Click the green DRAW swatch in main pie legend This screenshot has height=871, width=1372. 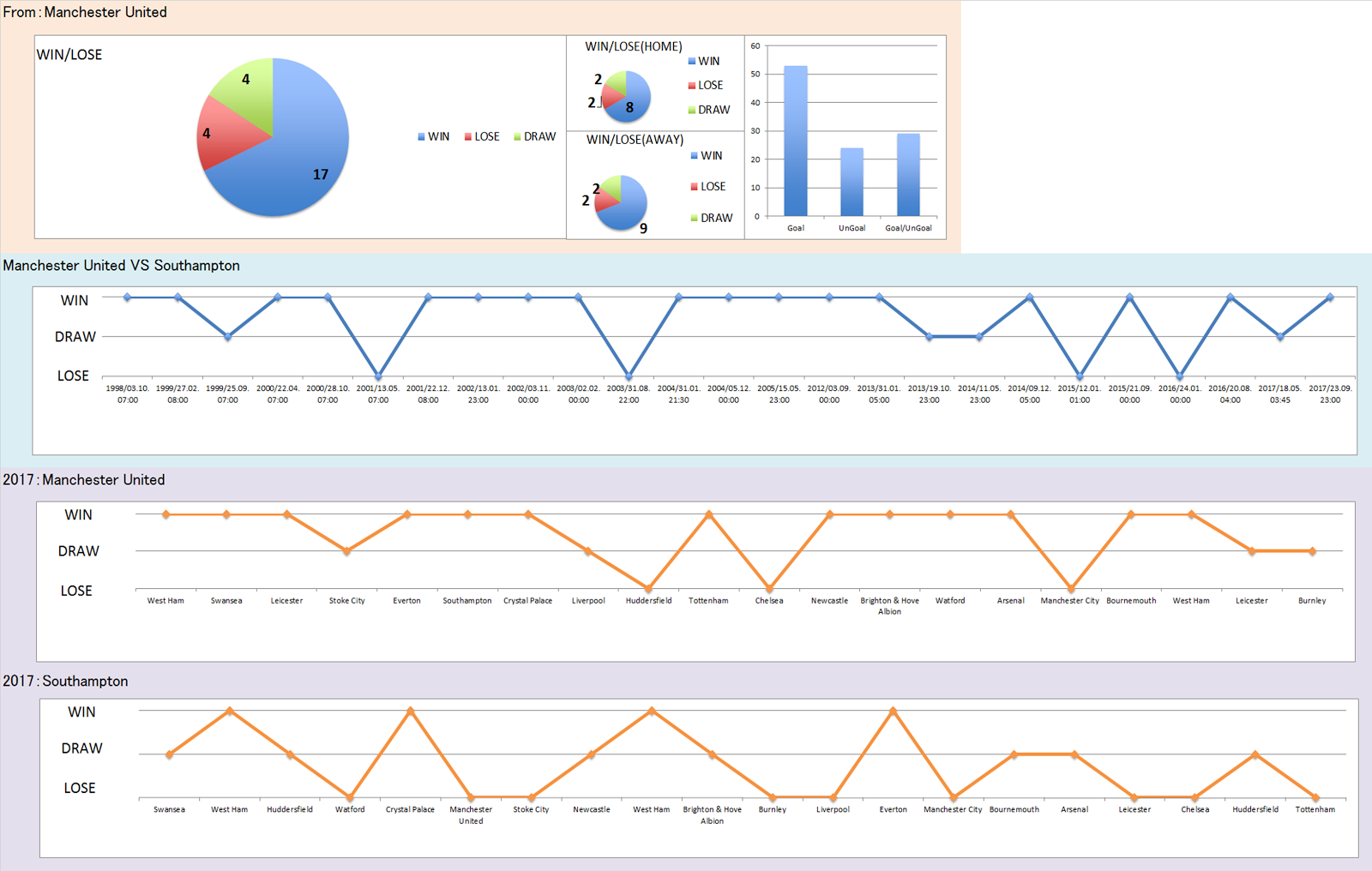pyautogui.click(x=517, y=137)
